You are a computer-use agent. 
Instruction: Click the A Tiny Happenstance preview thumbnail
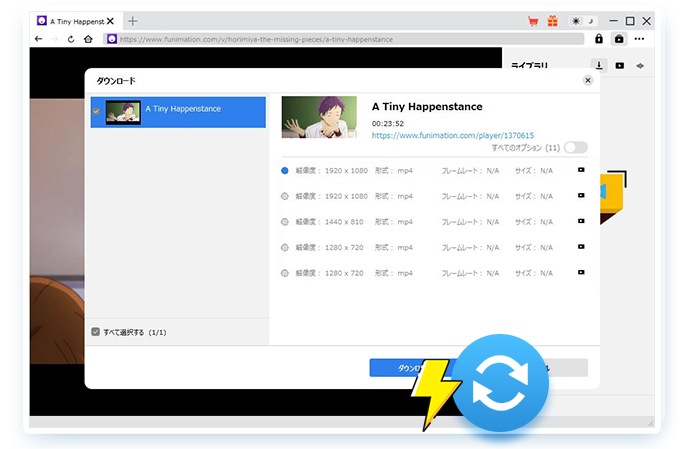pos(319,117)
